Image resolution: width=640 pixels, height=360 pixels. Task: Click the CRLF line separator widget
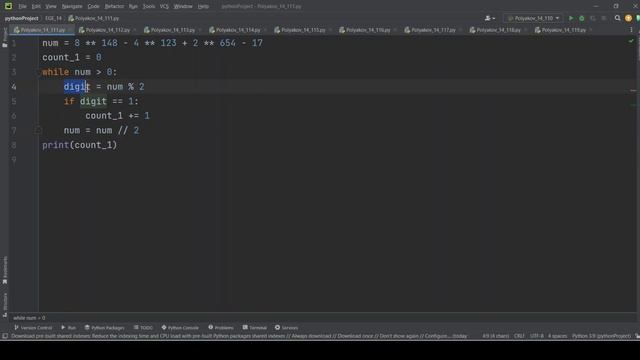[519, 336]
